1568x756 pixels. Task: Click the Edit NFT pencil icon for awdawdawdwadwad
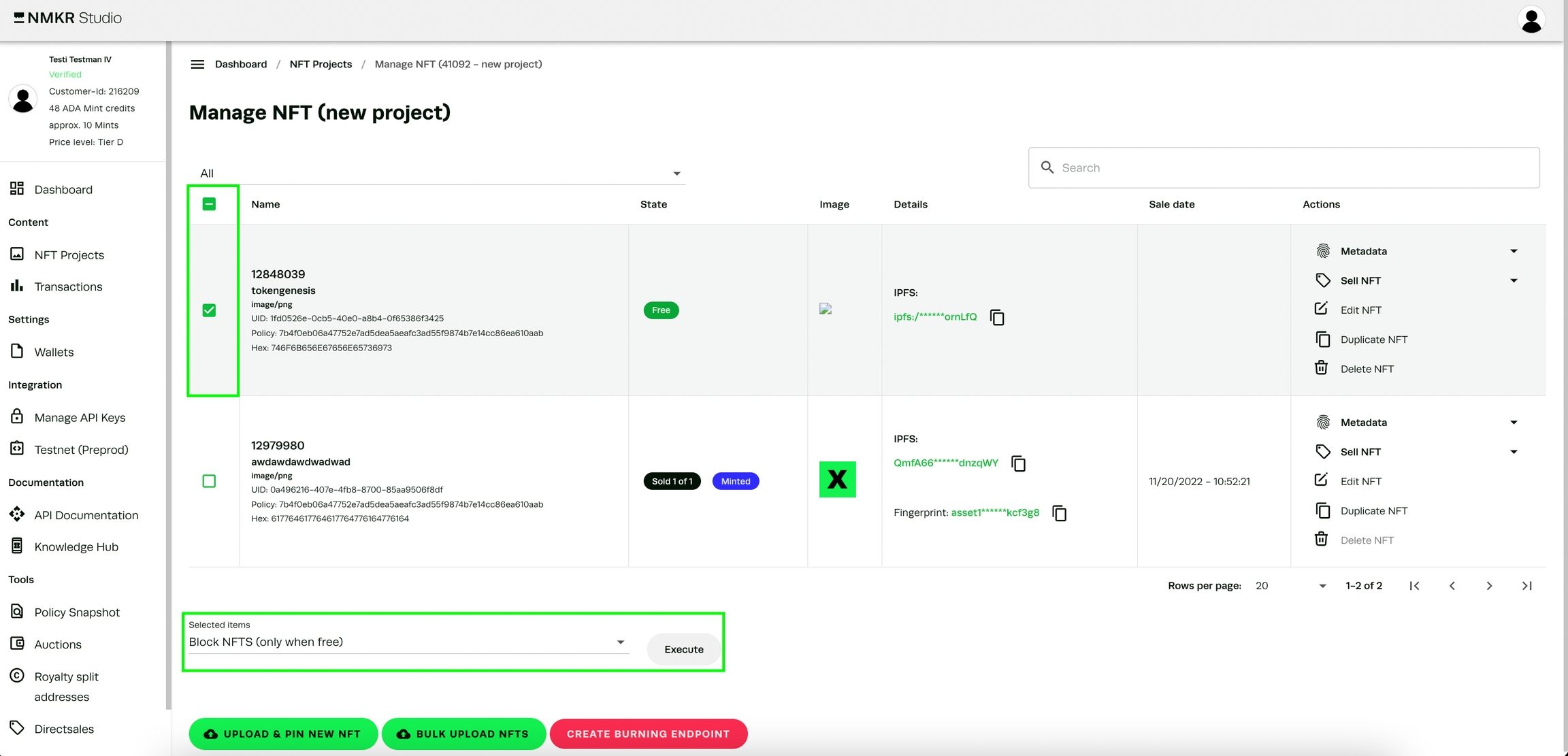tap(1321, 480)
